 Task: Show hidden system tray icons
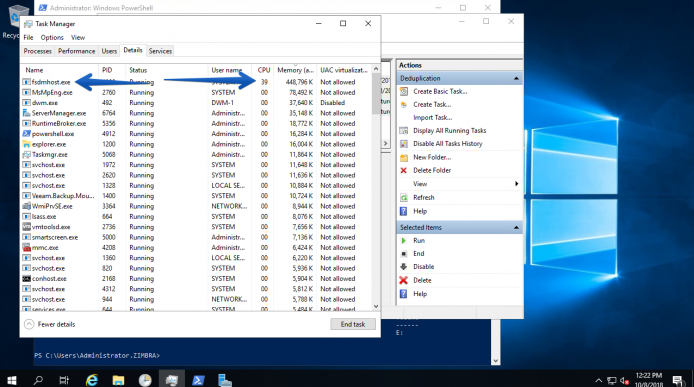(598, 380)
